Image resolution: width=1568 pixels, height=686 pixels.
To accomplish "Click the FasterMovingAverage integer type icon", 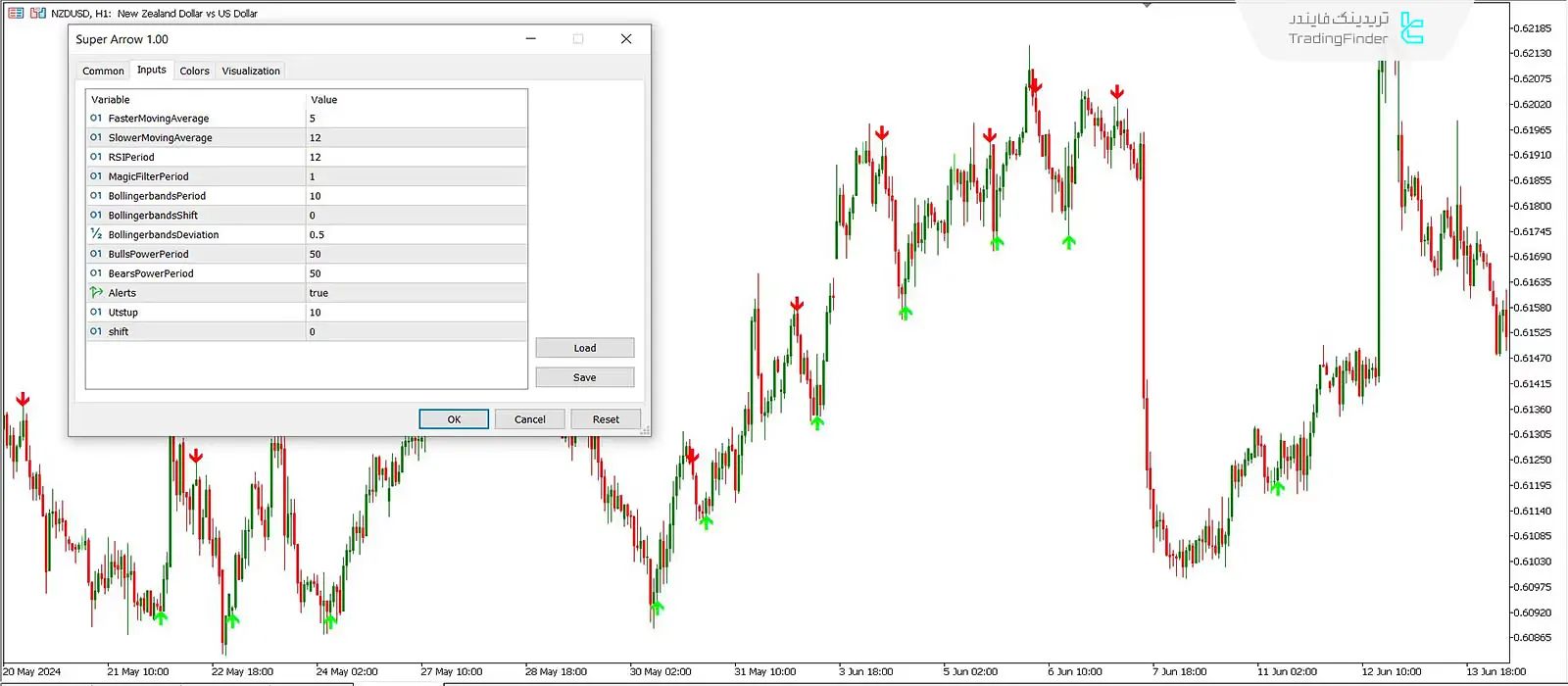I will (96, 119).
